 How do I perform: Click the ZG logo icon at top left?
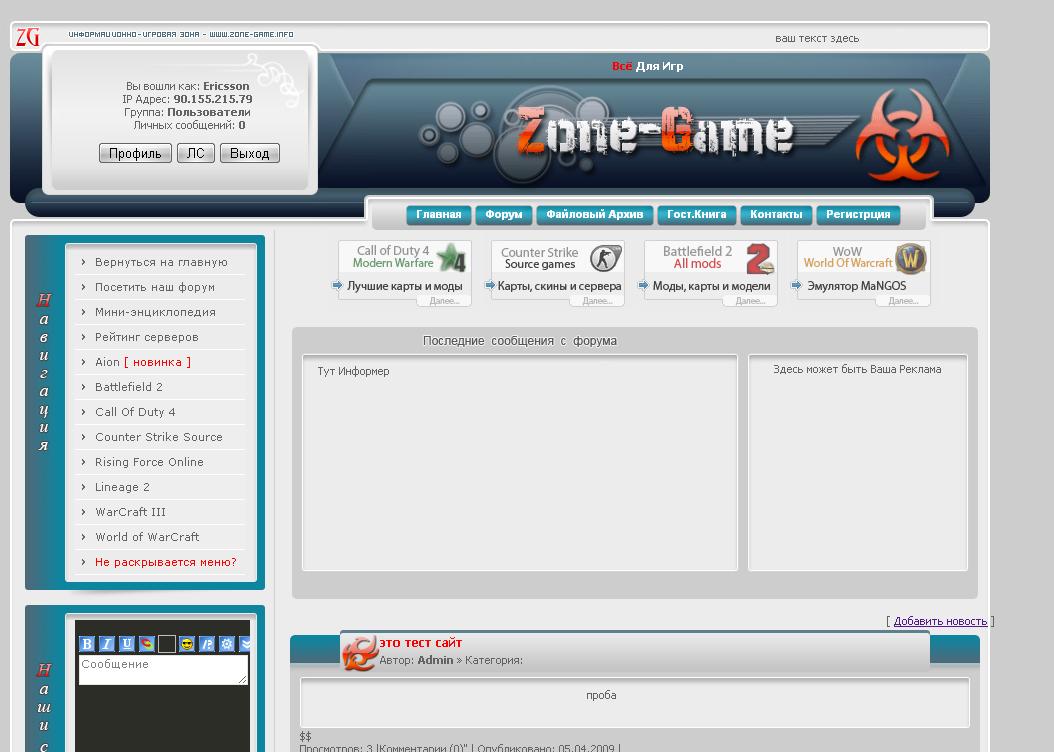pos(28,36)
